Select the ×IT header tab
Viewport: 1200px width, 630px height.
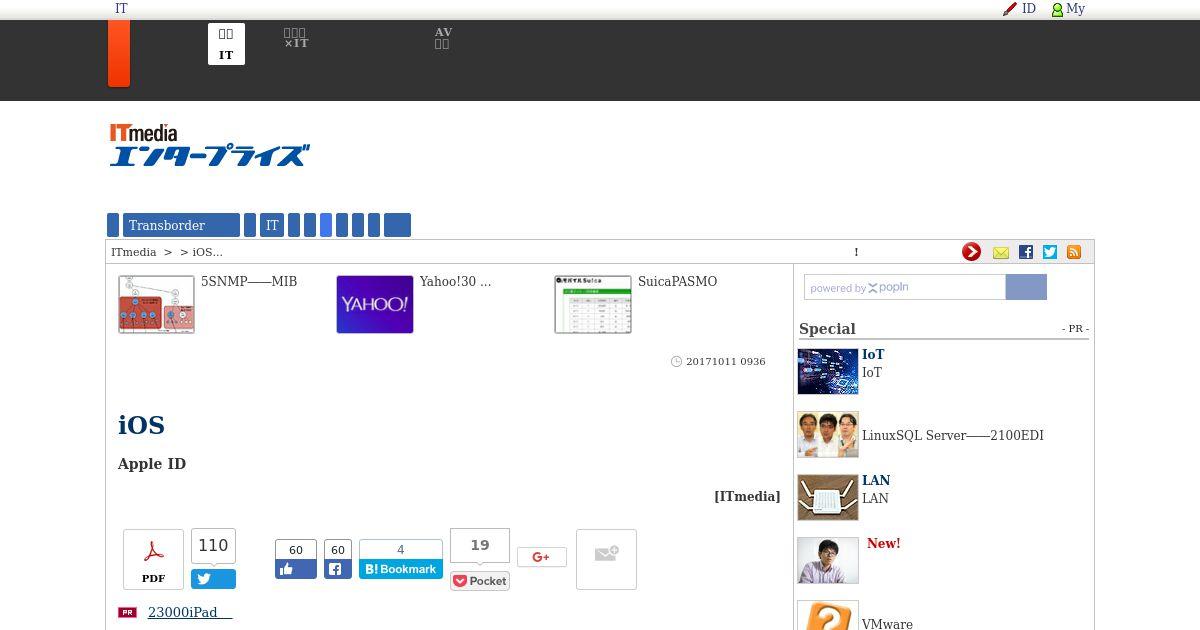coord(296,38)
